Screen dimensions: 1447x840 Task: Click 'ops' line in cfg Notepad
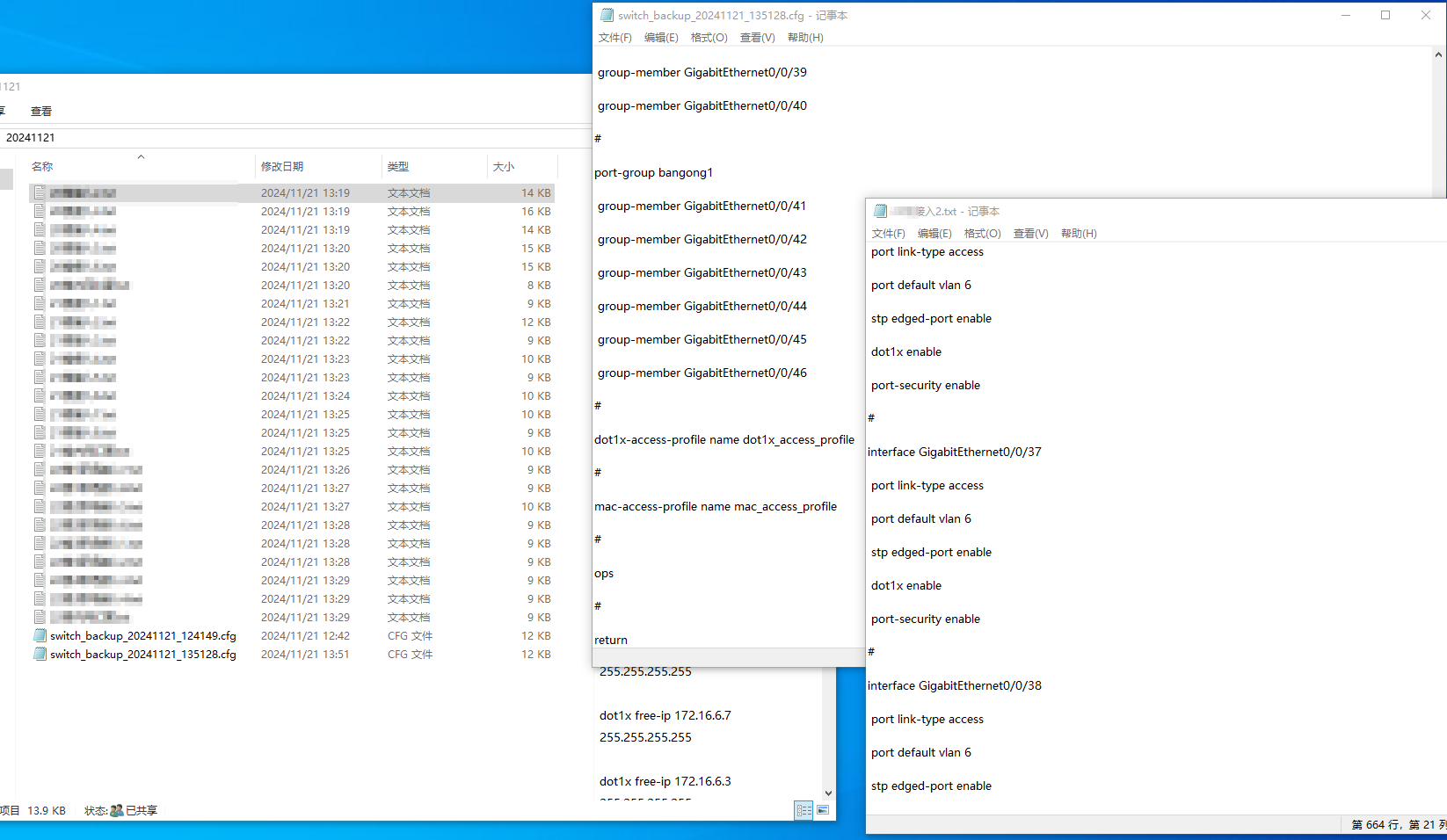pyautogui.click(x=604, y=574)
